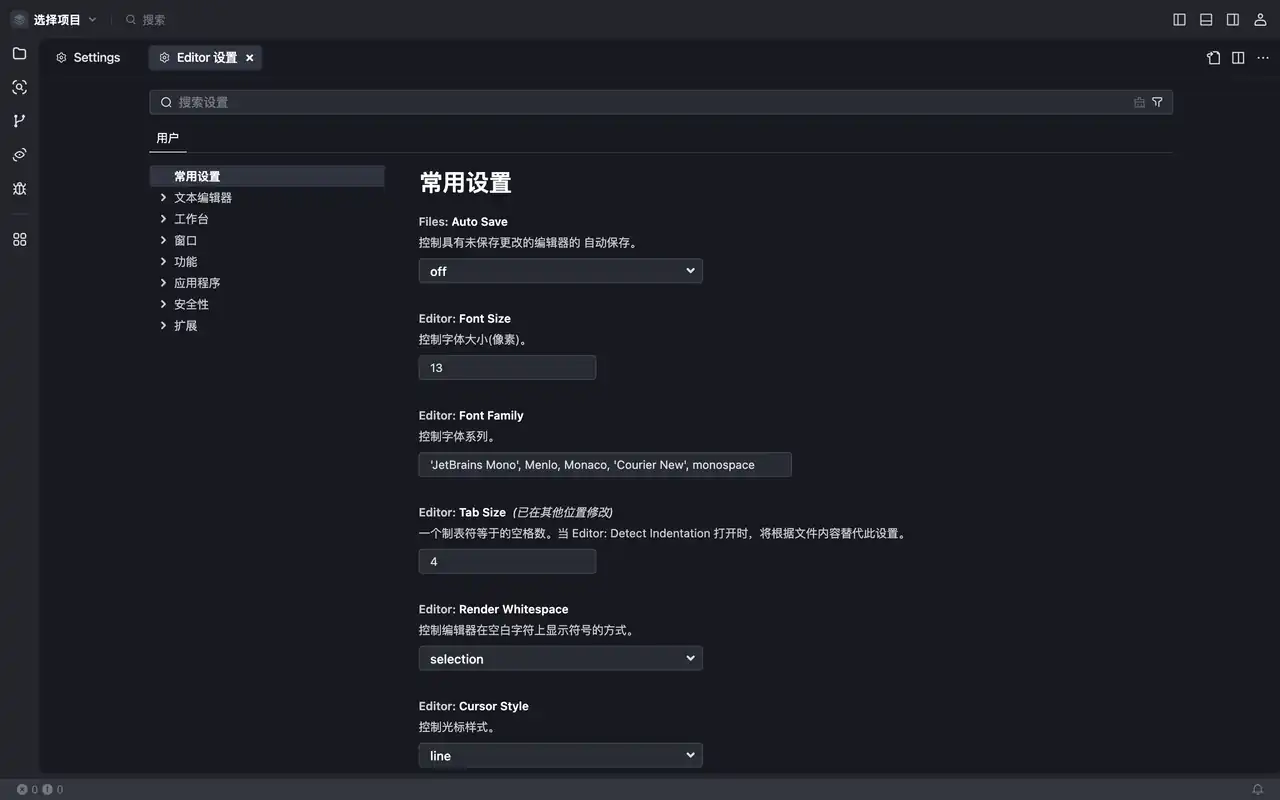Open the Debug bug icon in sidebar
Image resolution: width=1280 pixels, height=800 pixels.
(x=19, y=188)
